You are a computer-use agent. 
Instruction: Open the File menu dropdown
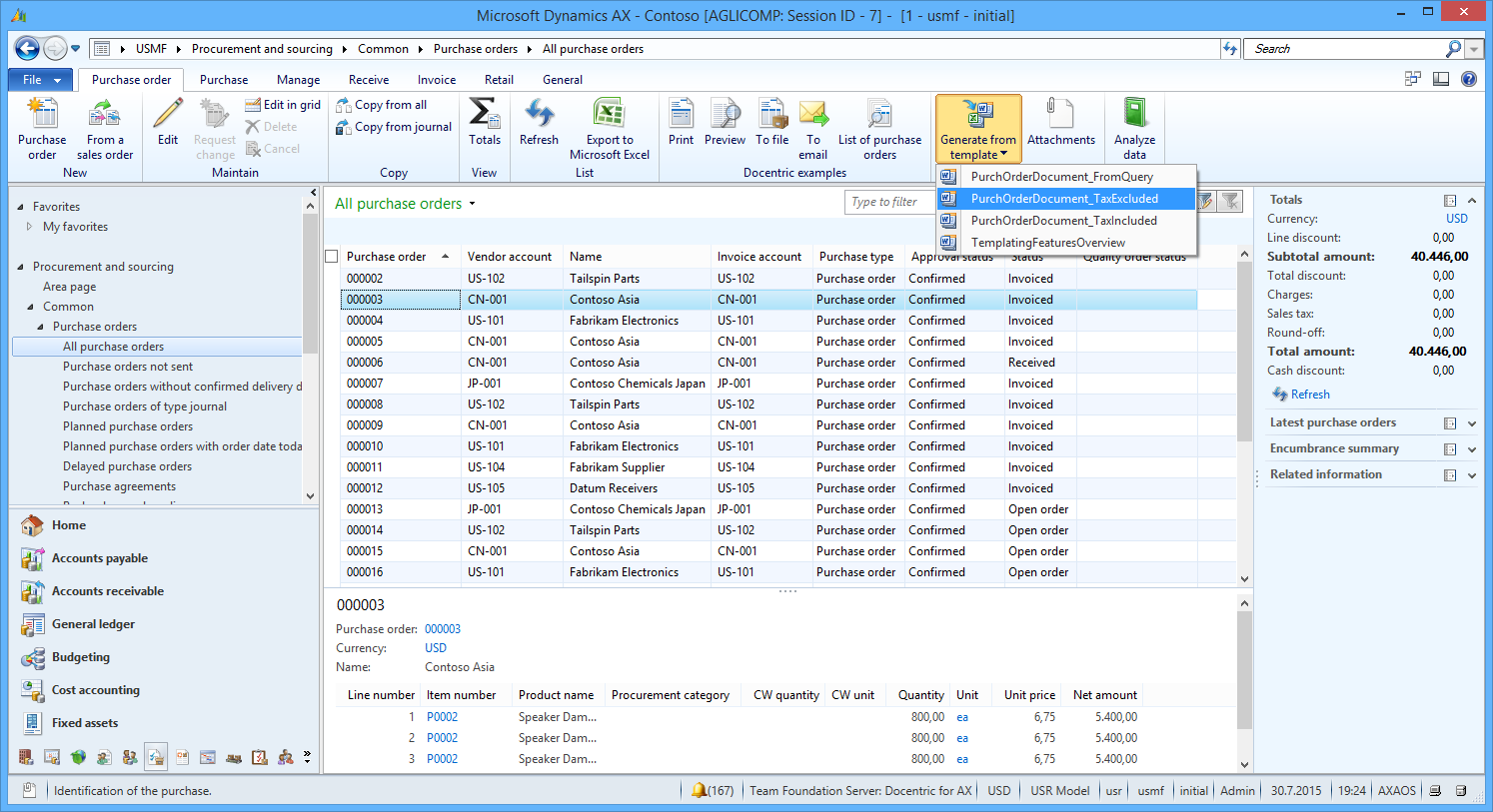click(41, 80)
